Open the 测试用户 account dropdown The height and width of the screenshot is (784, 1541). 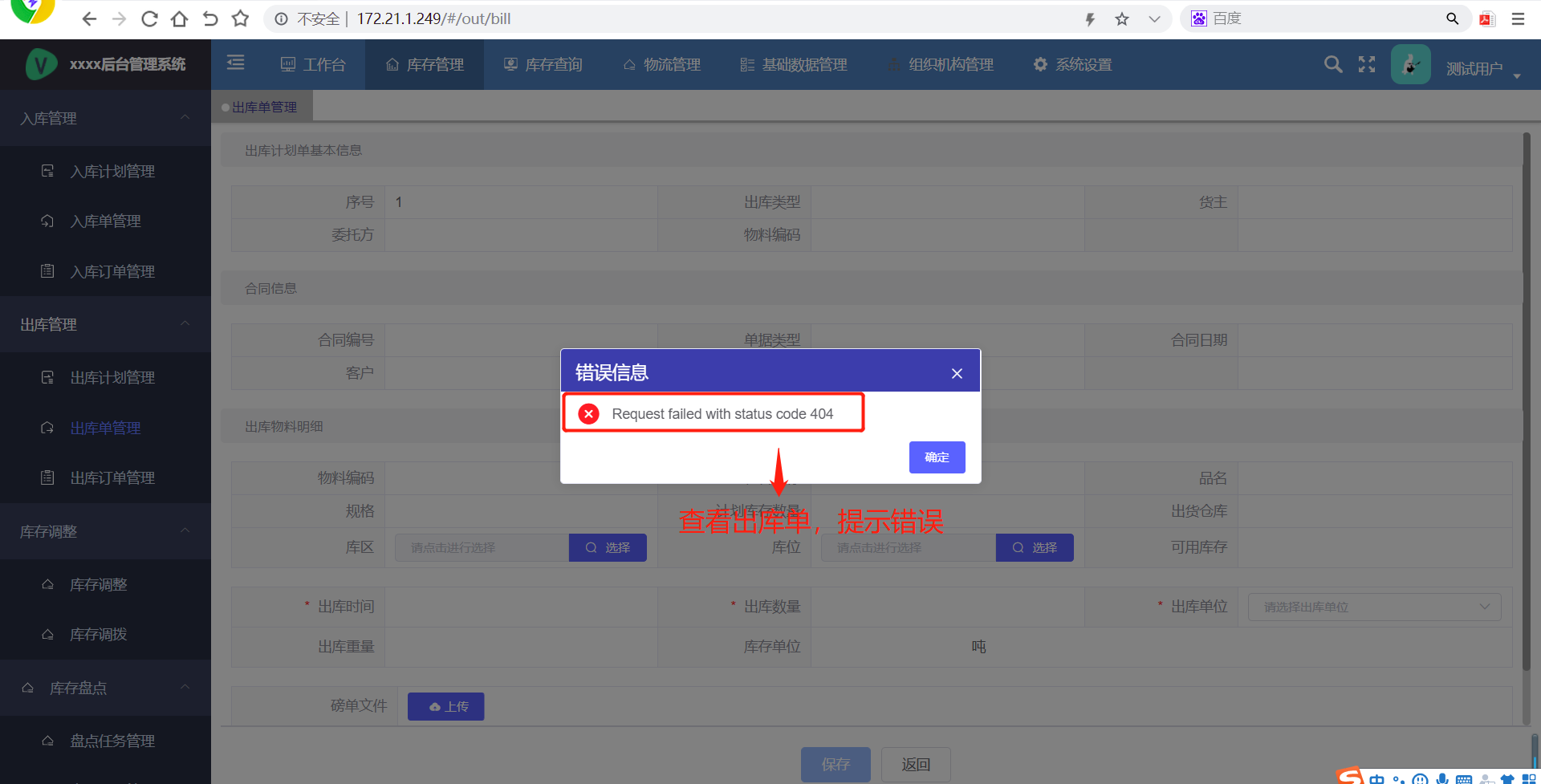[1484, 69]
